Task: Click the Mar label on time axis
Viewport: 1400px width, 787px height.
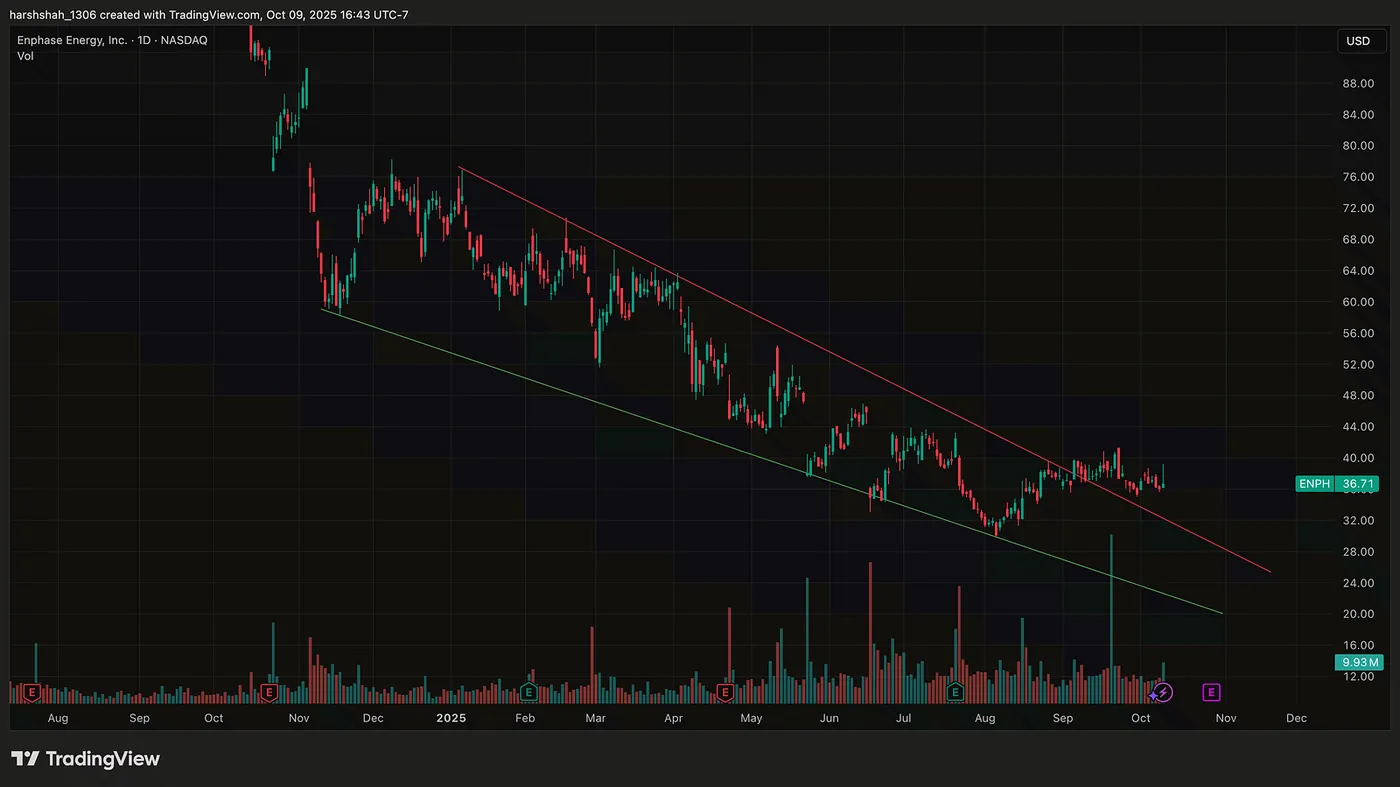Action: (x=596, y=718)
